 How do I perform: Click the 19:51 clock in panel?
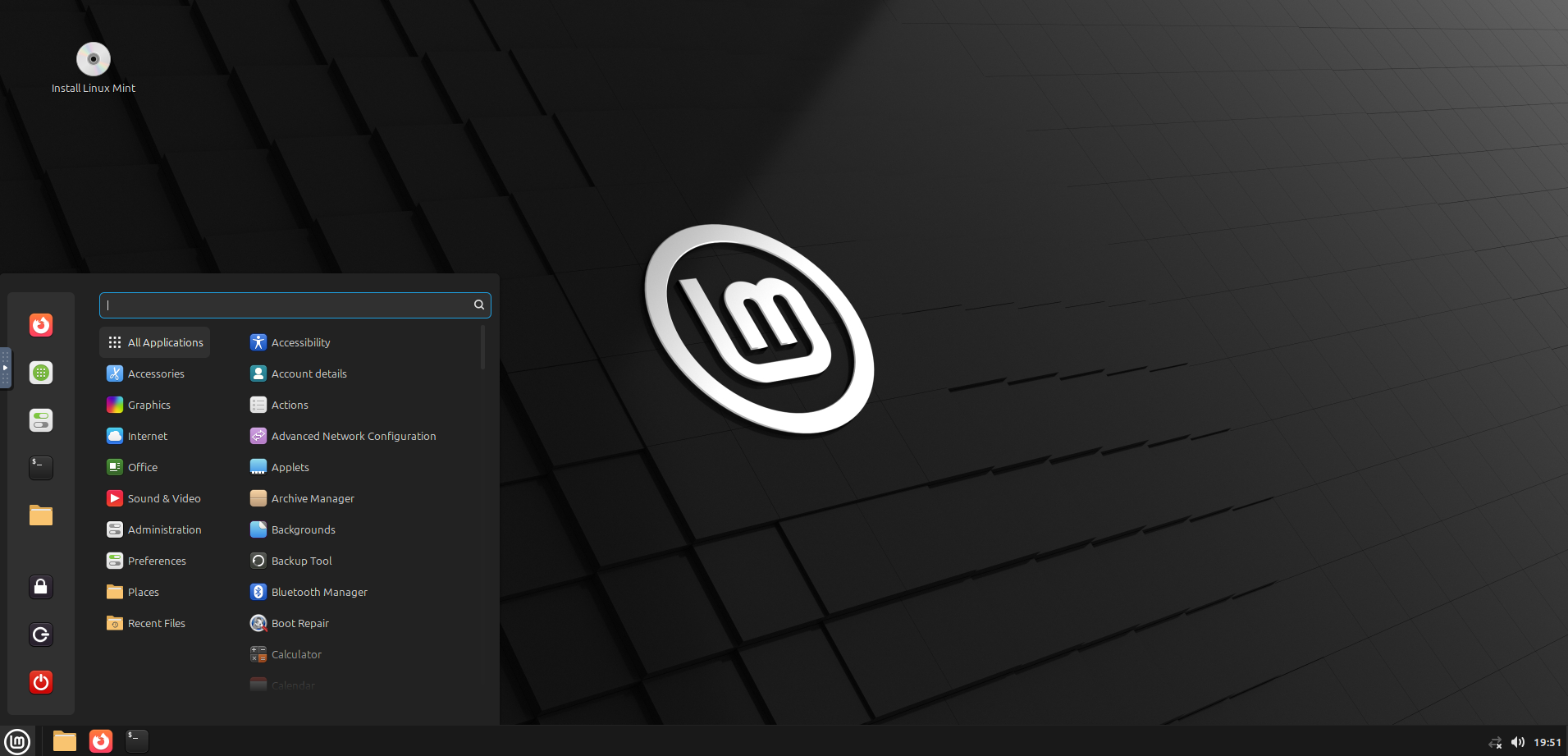pos(1547,742)
